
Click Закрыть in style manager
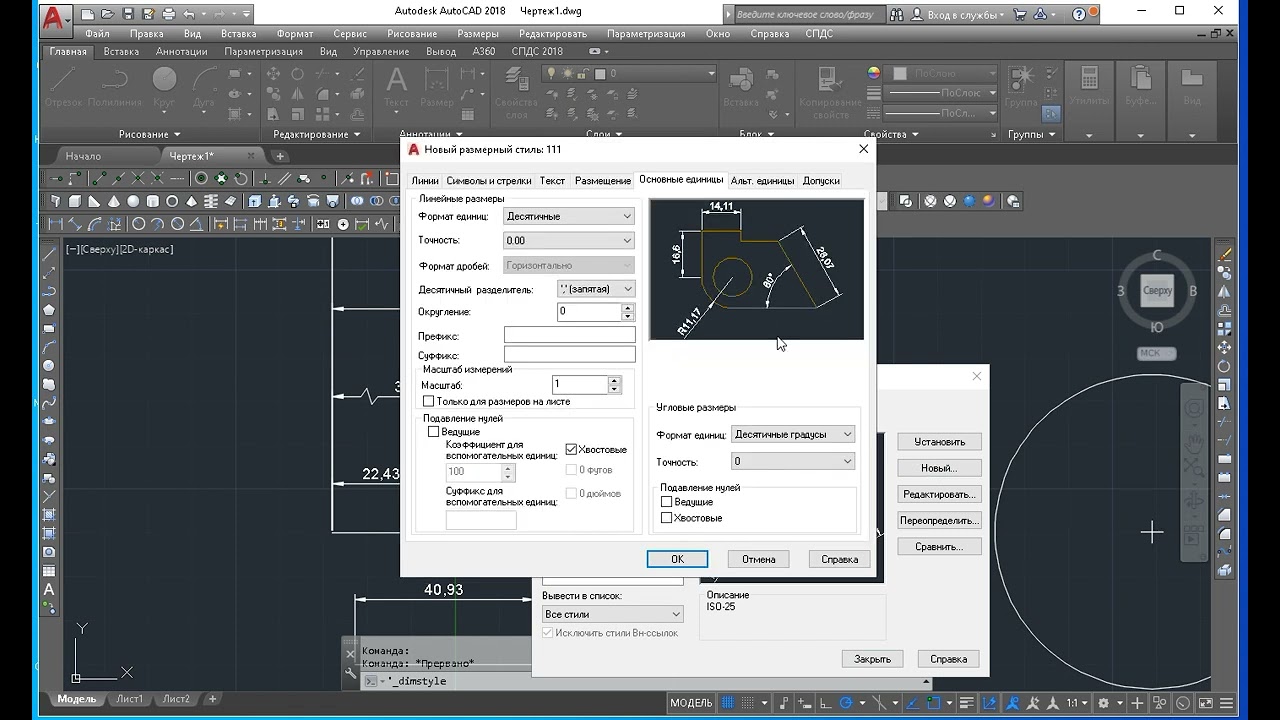[x=872, y=659]
